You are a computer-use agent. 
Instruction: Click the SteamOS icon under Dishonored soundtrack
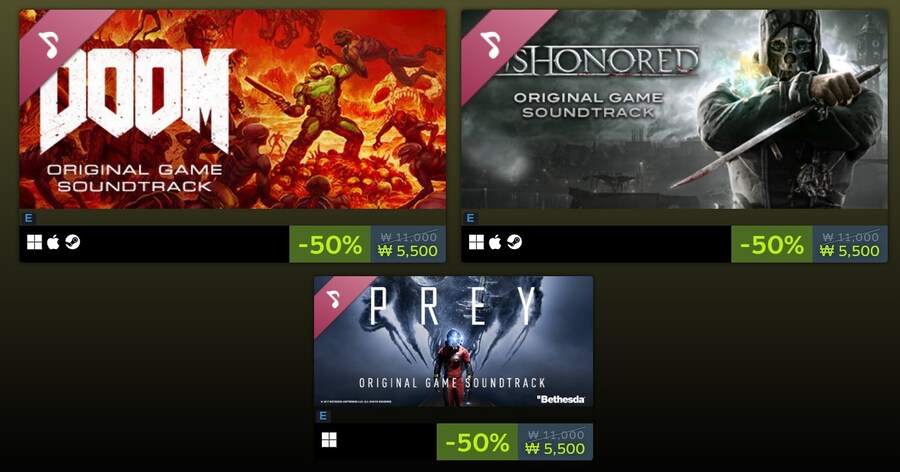point(514,242)
